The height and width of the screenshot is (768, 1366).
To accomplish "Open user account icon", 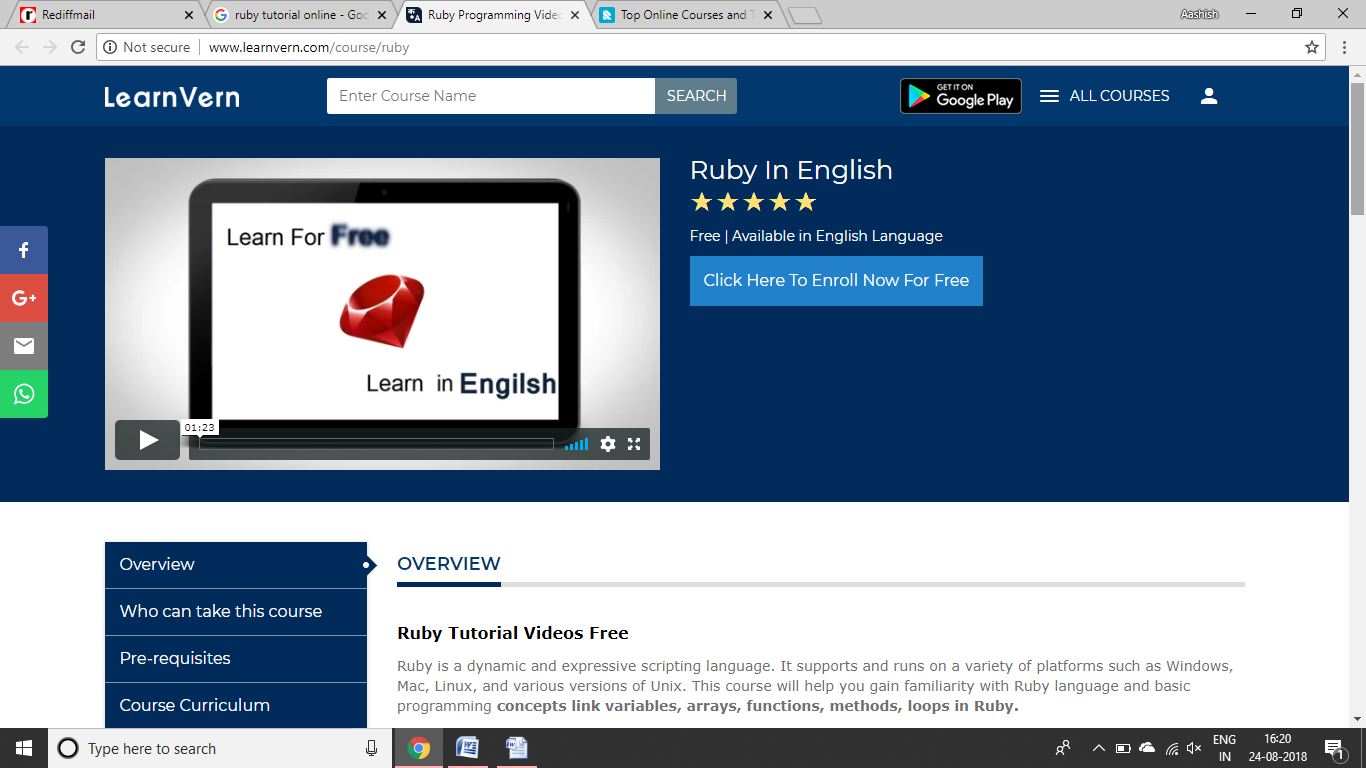I will pos(1209,96).
